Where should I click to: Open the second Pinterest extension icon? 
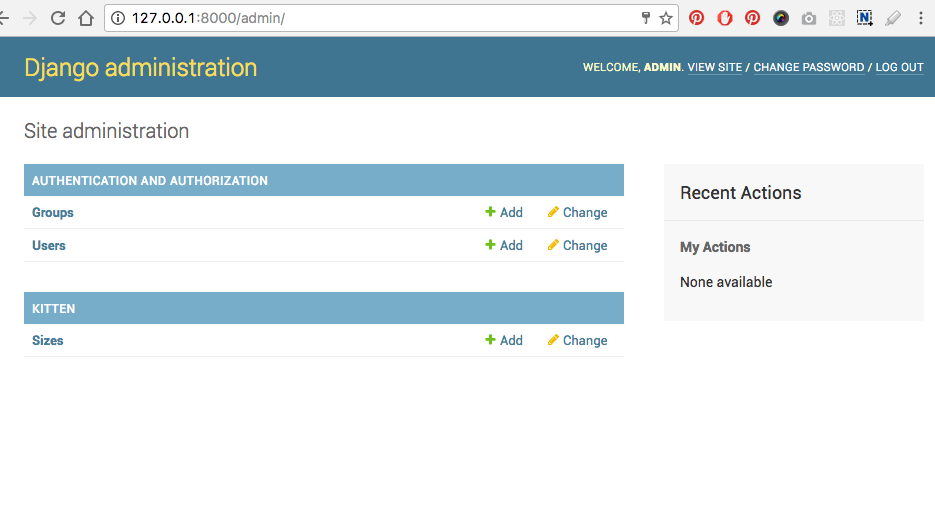click(x=752, y=18)
